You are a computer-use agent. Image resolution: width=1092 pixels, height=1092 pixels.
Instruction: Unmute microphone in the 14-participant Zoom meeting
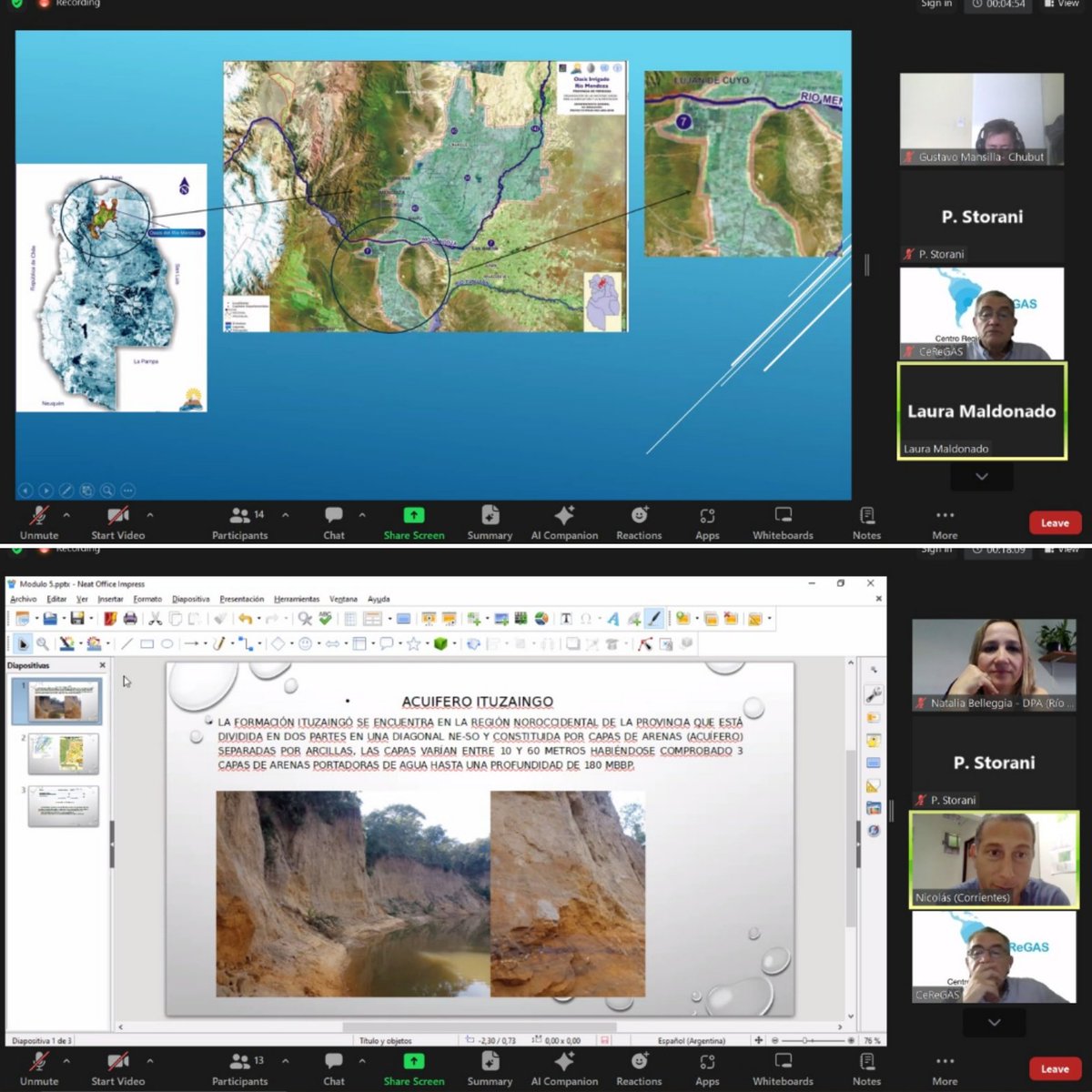39,522
